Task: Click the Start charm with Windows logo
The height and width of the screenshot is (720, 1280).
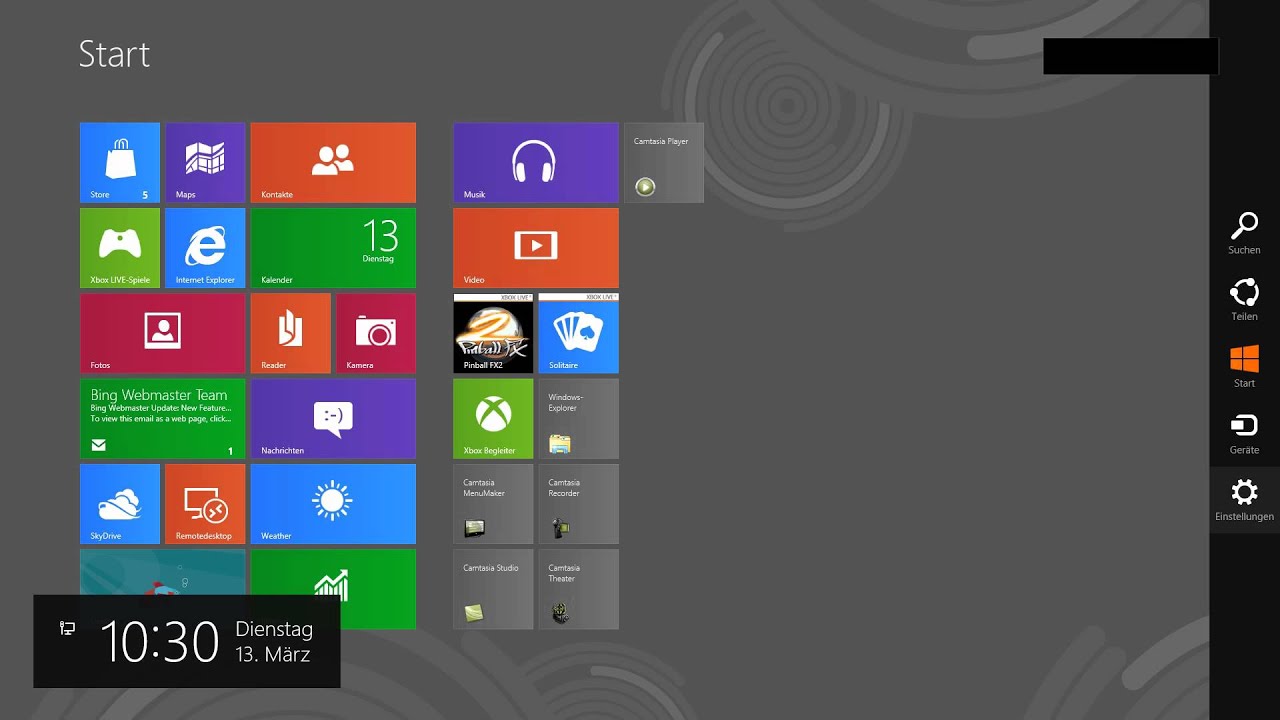Action: [1244, 367]
